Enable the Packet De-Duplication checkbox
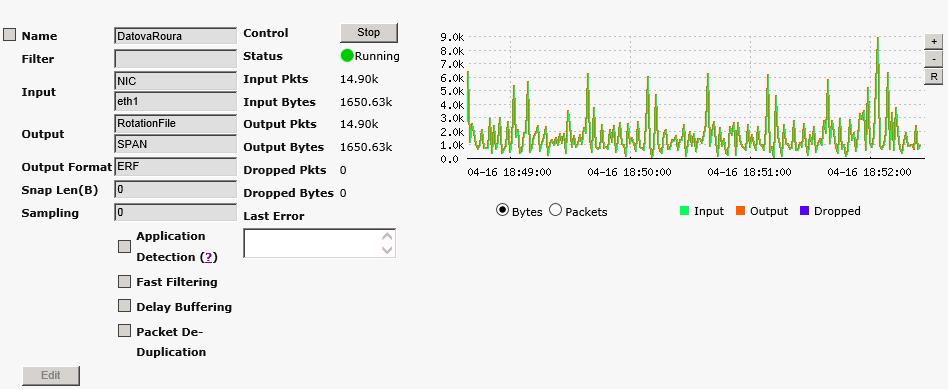Image resolution: width=948 pixels, height=390 pixels. click(125, 331)
